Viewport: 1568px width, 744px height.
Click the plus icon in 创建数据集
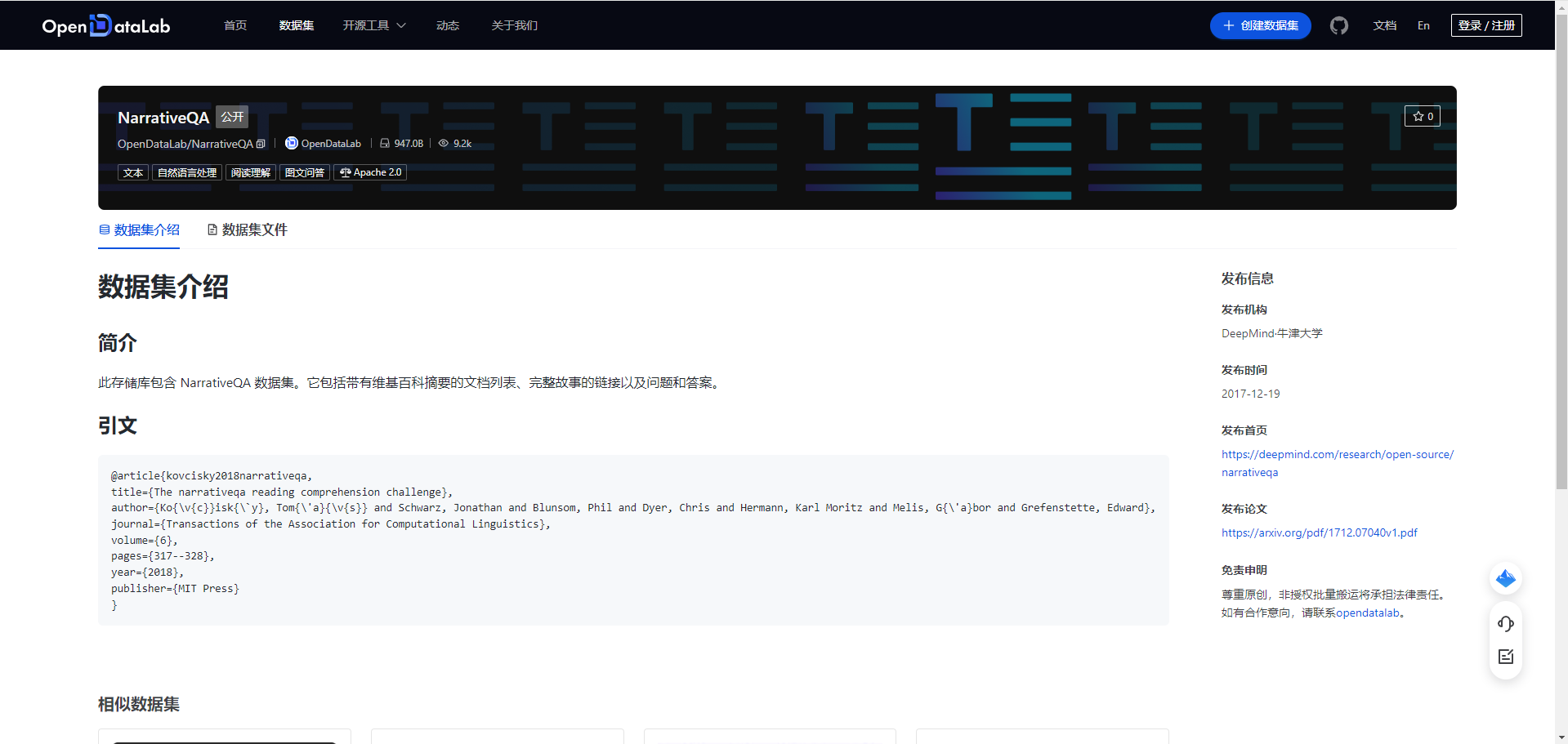click(1228, 25)
